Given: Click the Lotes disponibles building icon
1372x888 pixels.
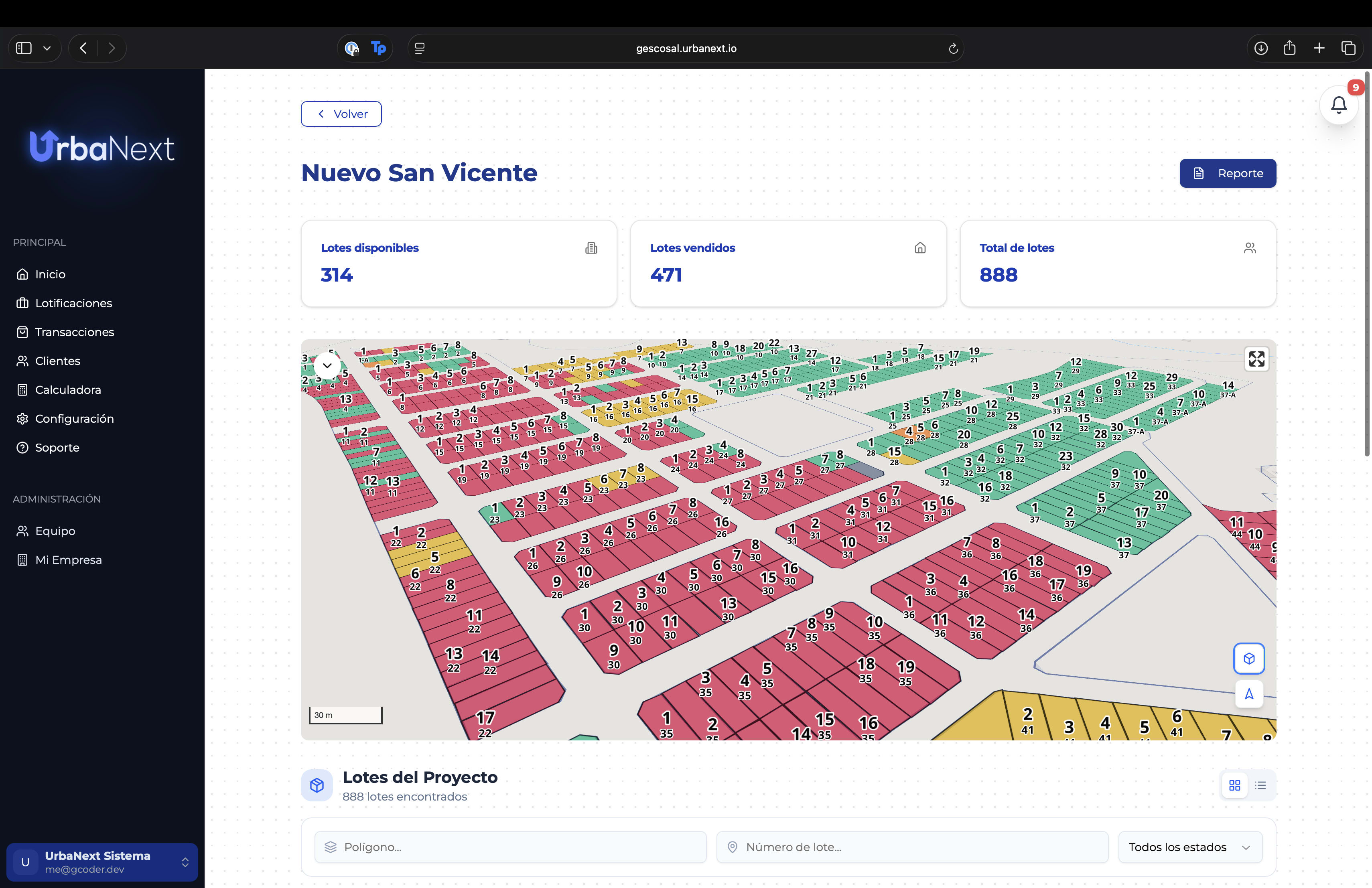Looking at the screenshot, I should (x=591, y=248).
